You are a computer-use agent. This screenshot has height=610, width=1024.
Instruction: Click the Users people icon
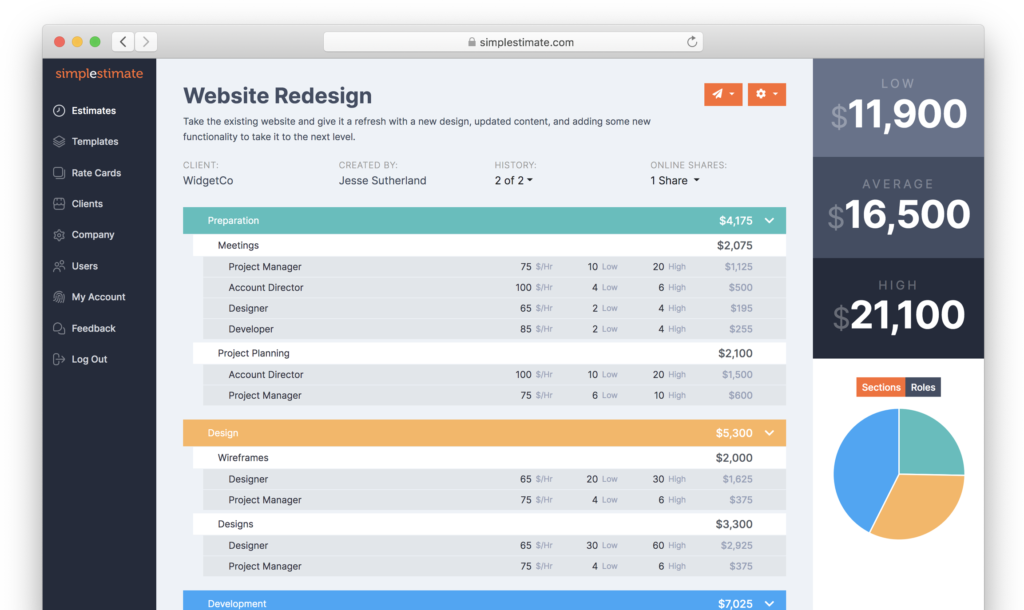tap(59, 266)
